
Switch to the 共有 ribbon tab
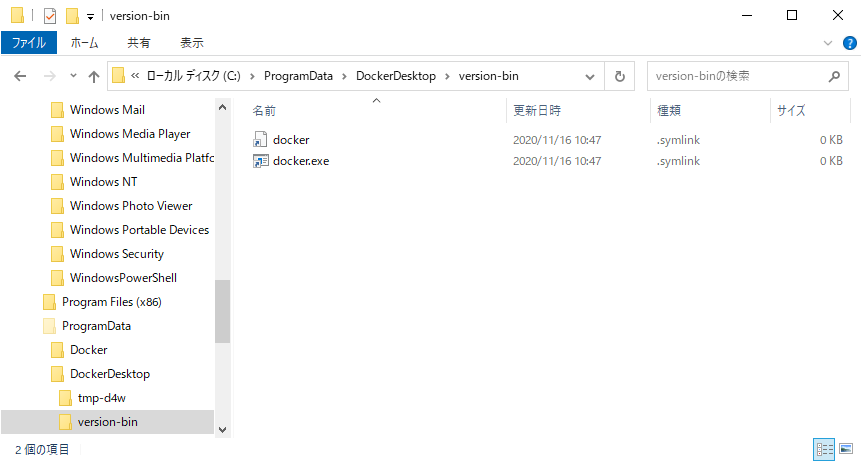(x=139, y=42)
